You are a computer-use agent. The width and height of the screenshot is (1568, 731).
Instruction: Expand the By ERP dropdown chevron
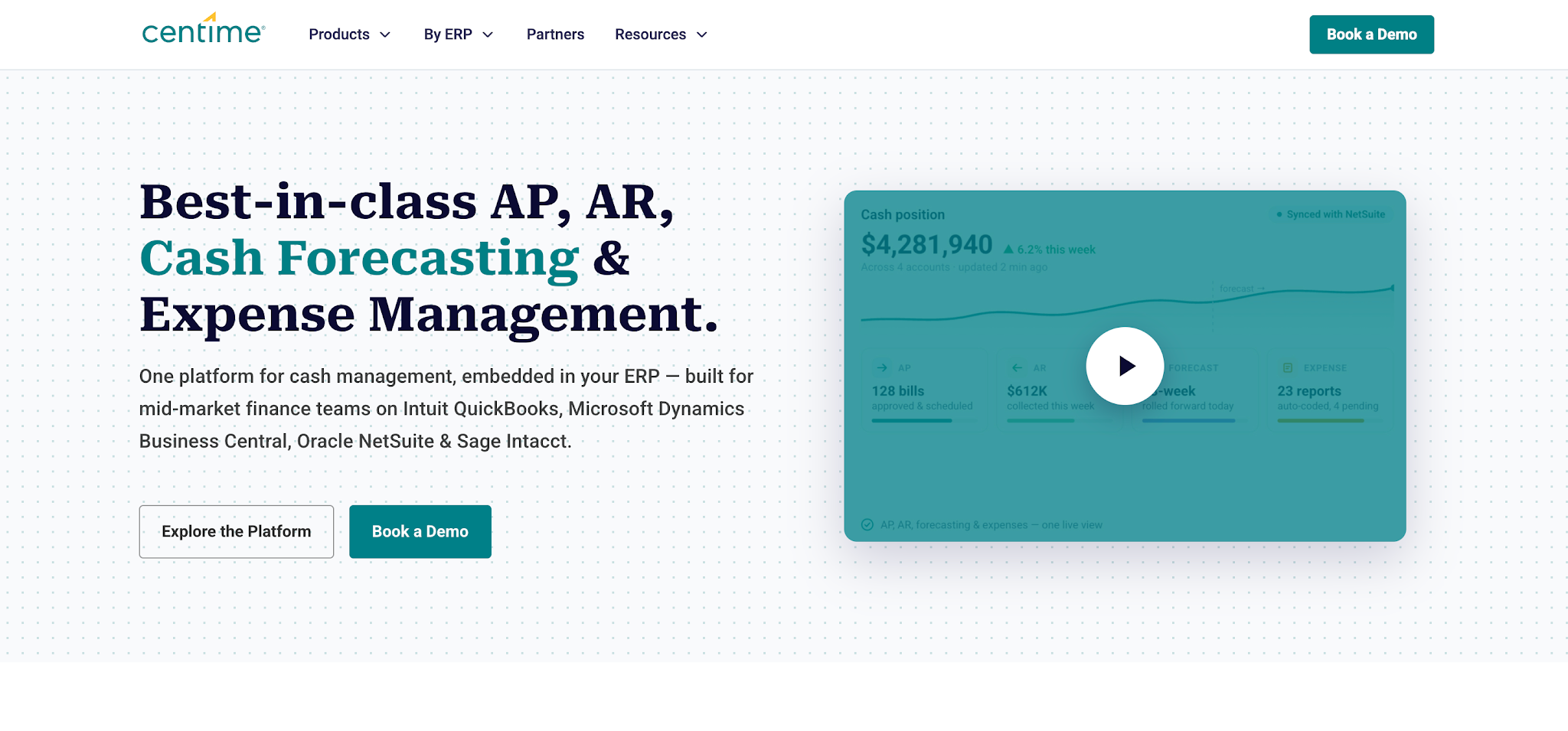488,34
